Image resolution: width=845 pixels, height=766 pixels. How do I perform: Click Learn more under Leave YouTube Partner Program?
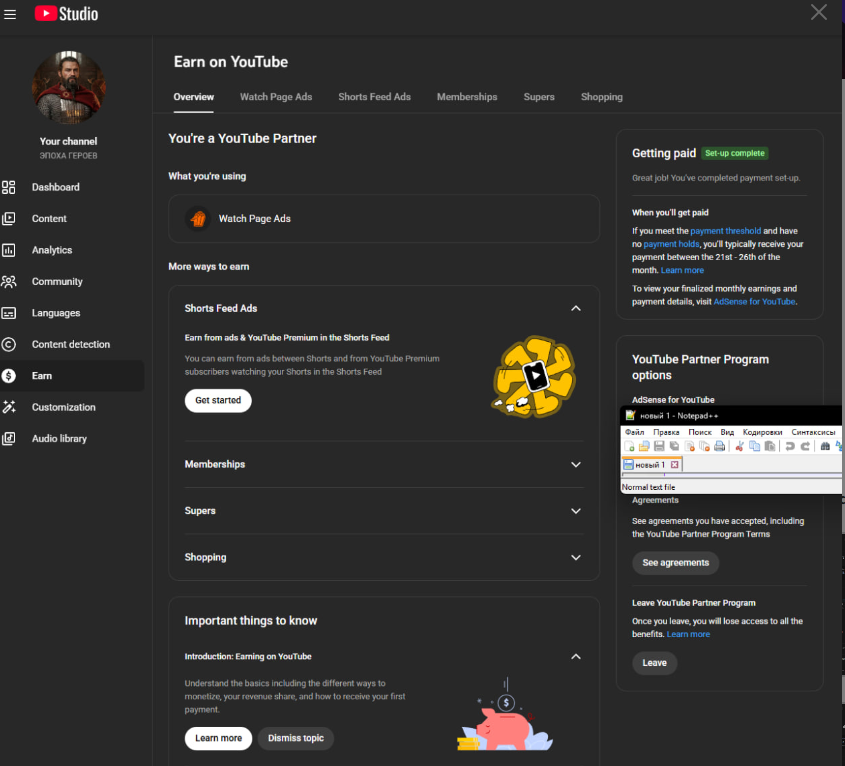coord(688,634)
